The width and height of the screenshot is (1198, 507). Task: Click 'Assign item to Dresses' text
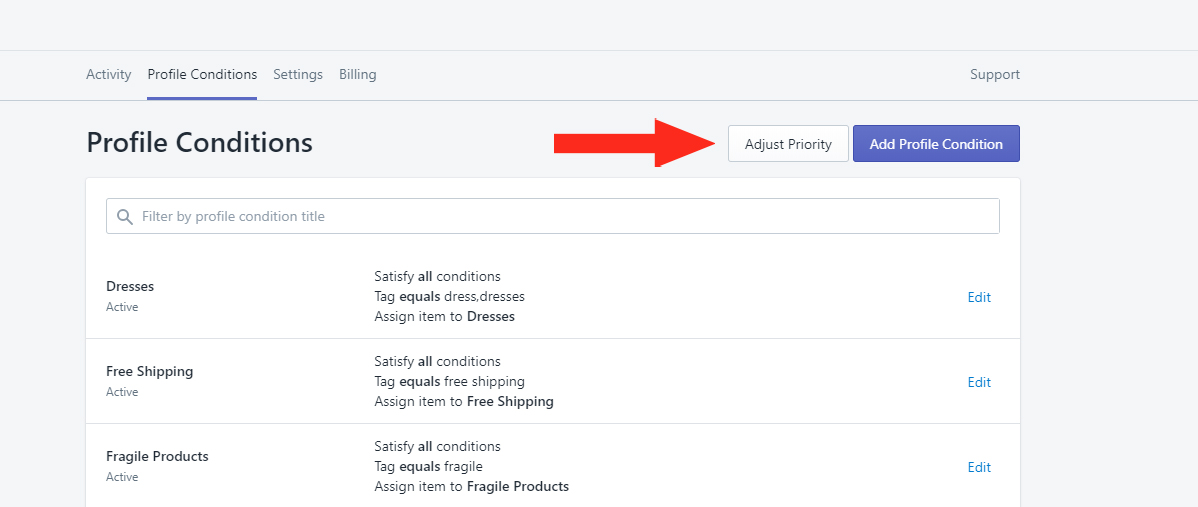[x=445, y=316]
